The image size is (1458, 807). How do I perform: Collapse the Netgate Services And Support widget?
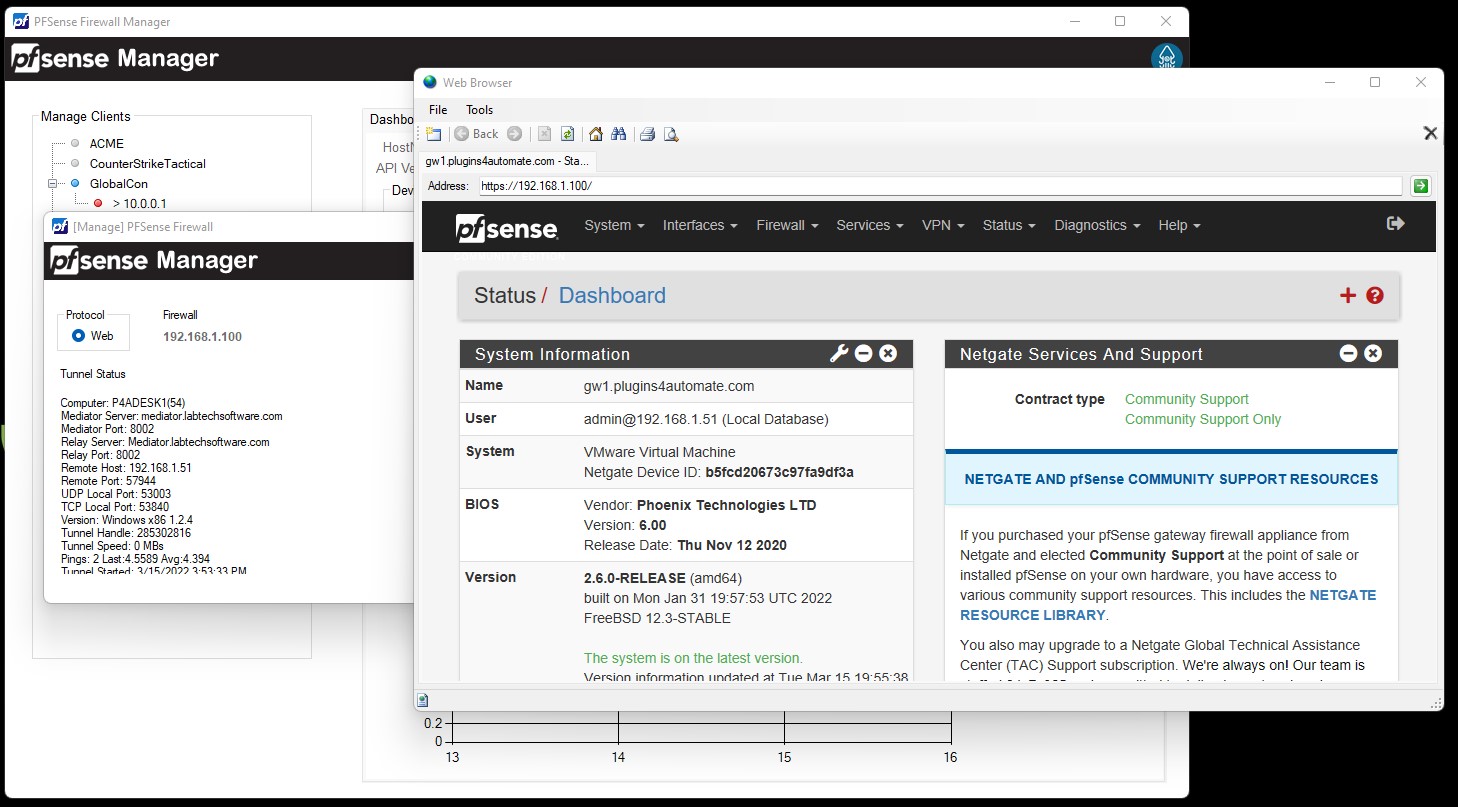pyautogui.click(x=1348, y=353)
